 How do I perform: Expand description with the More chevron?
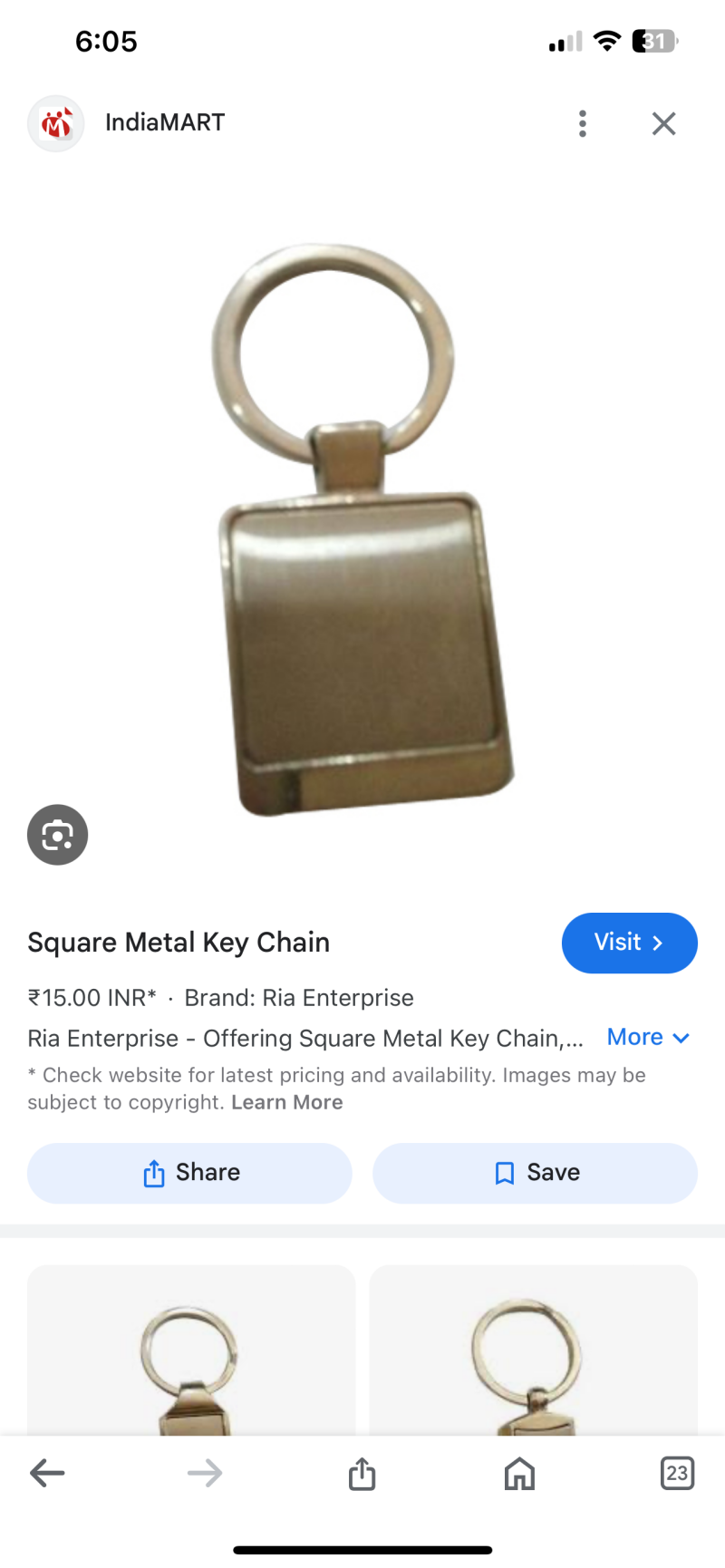(x=649, y=1038)
